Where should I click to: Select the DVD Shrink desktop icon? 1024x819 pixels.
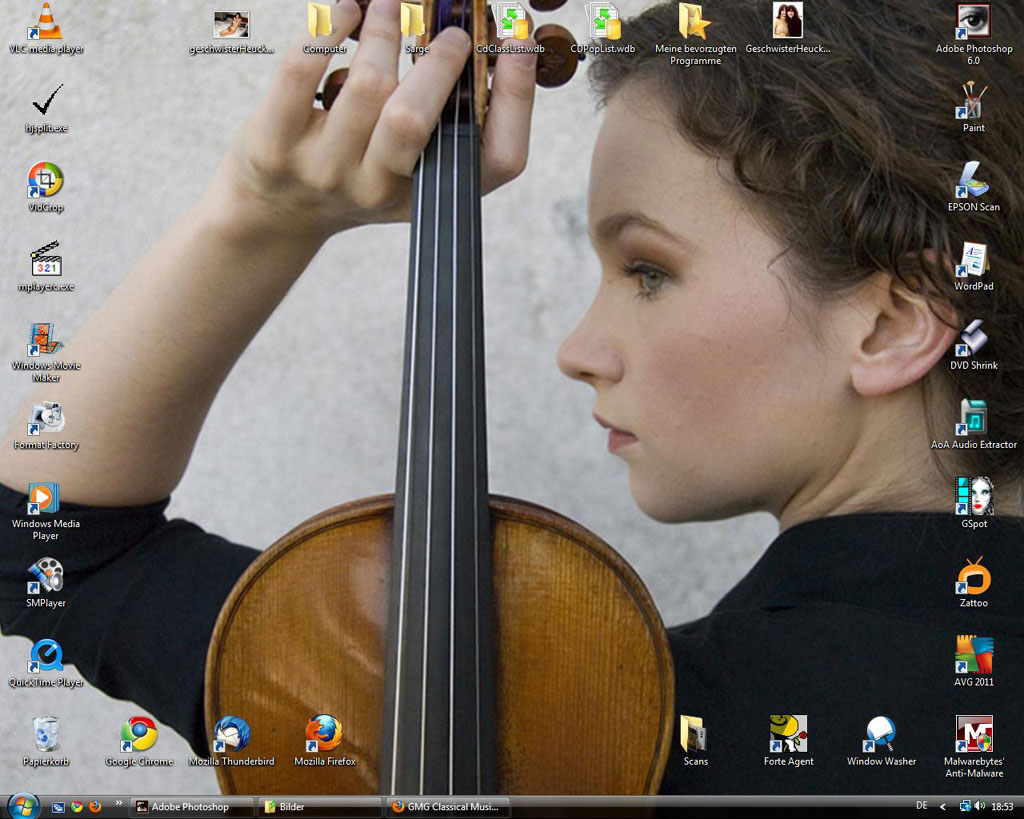click(973, 340)
